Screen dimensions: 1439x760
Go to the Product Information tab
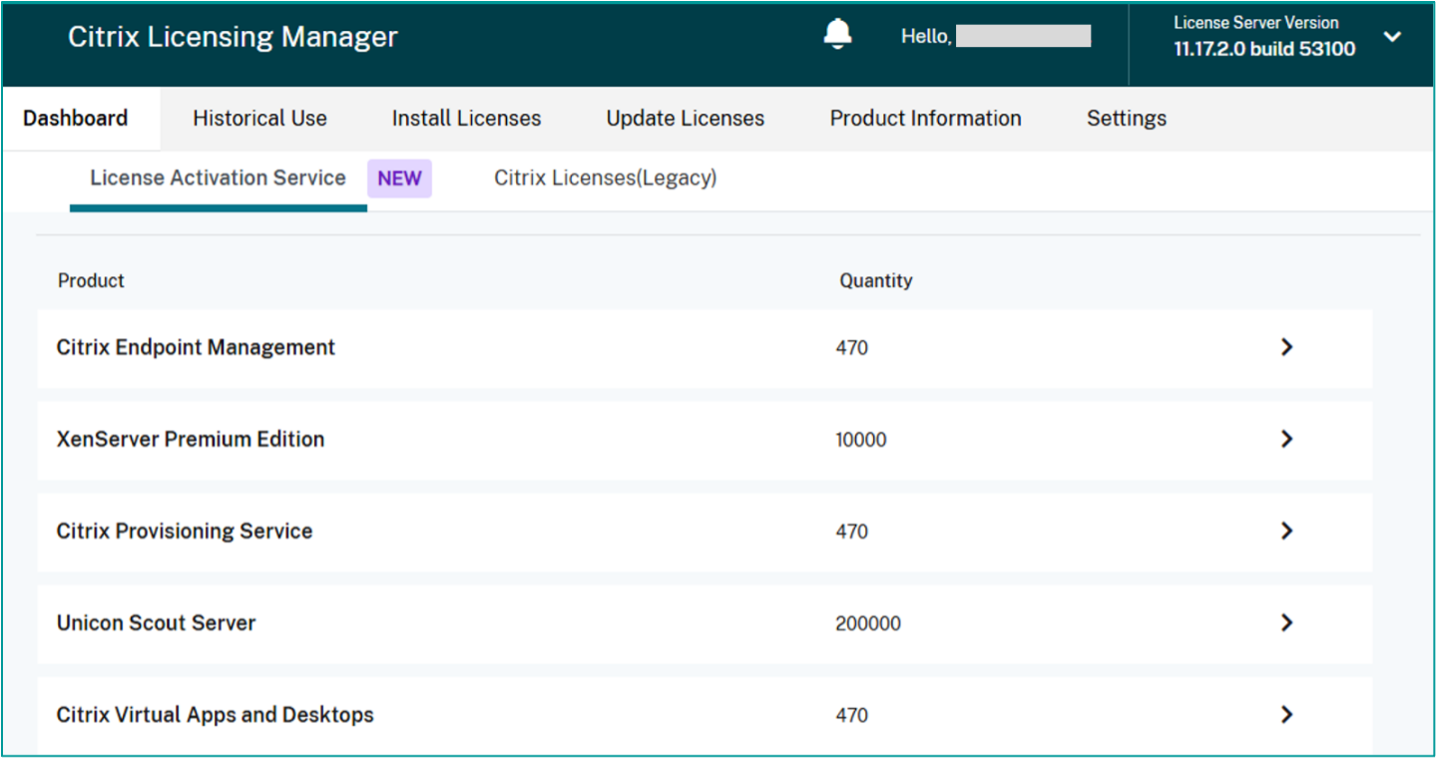point(925,118)
